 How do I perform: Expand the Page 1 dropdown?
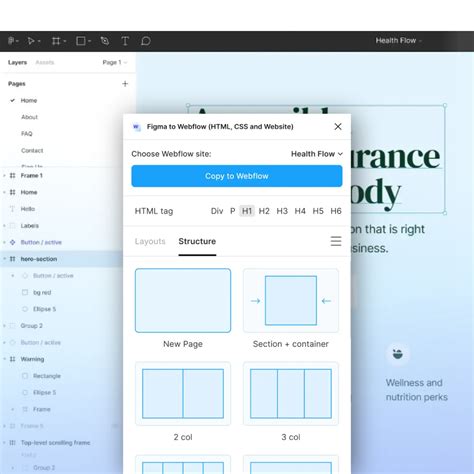115,62
